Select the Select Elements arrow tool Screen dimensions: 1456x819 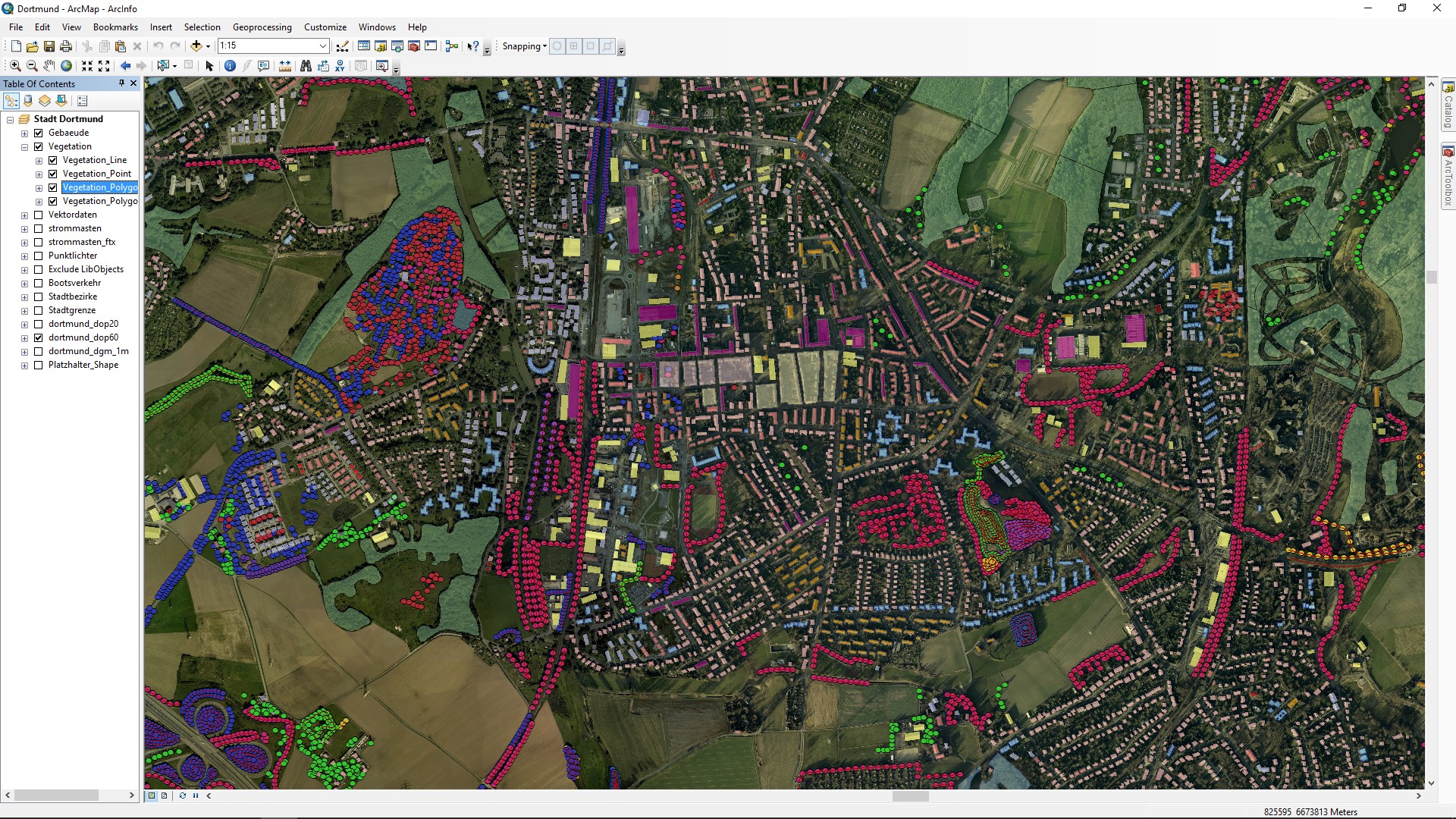[x=210, y=66]
